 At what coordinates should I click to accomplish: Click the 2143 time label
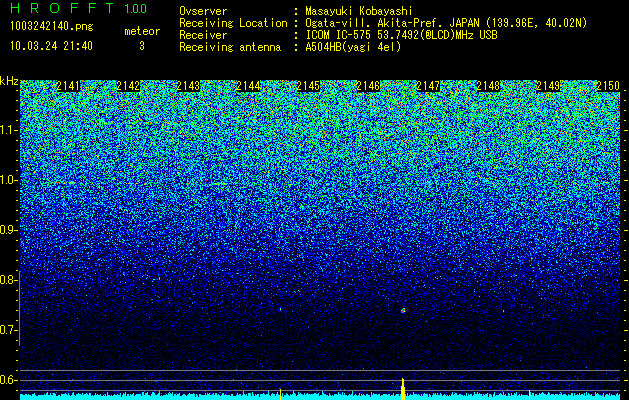pos(188,86)
